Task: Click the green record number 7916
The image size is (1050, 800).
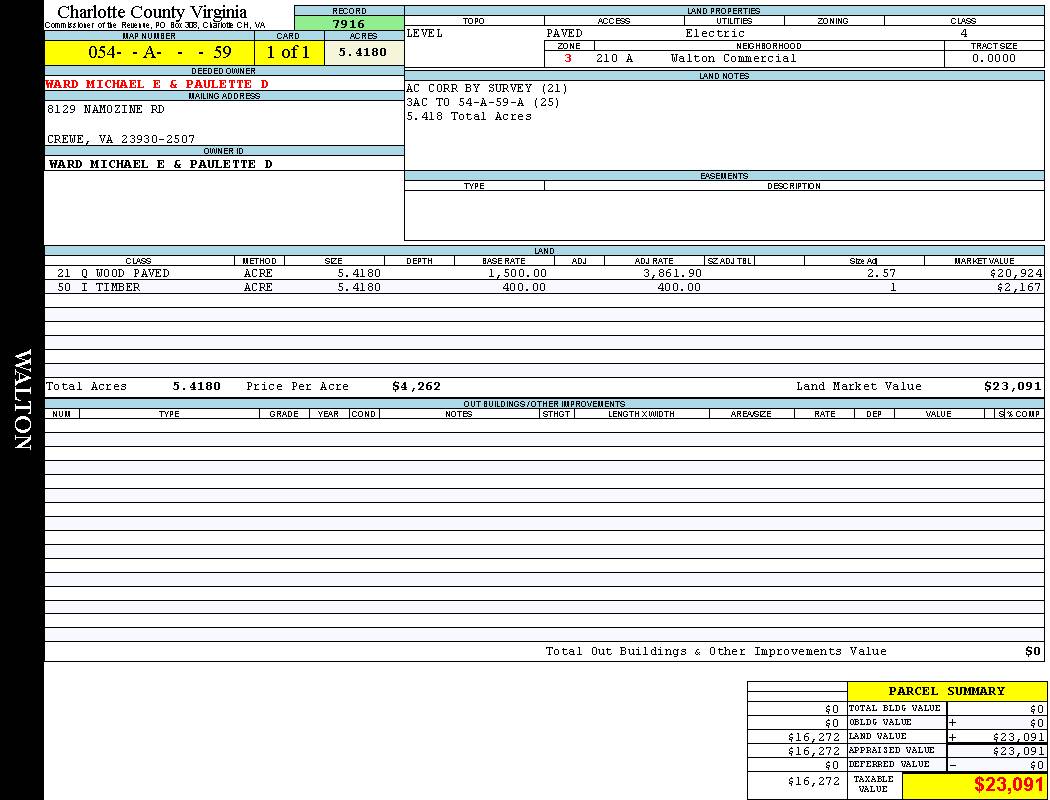Action: [x=348, y=24]
